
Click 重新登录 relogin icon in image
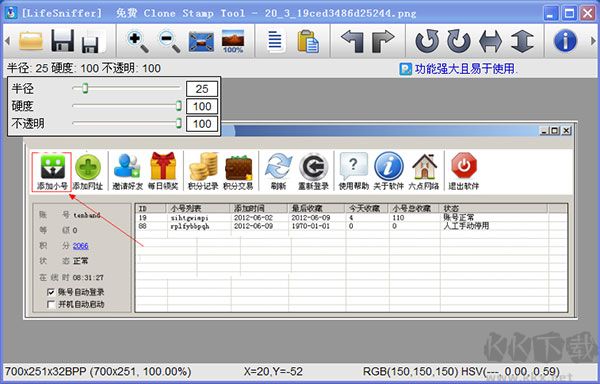pyautogui.click(x=313, y=172)
